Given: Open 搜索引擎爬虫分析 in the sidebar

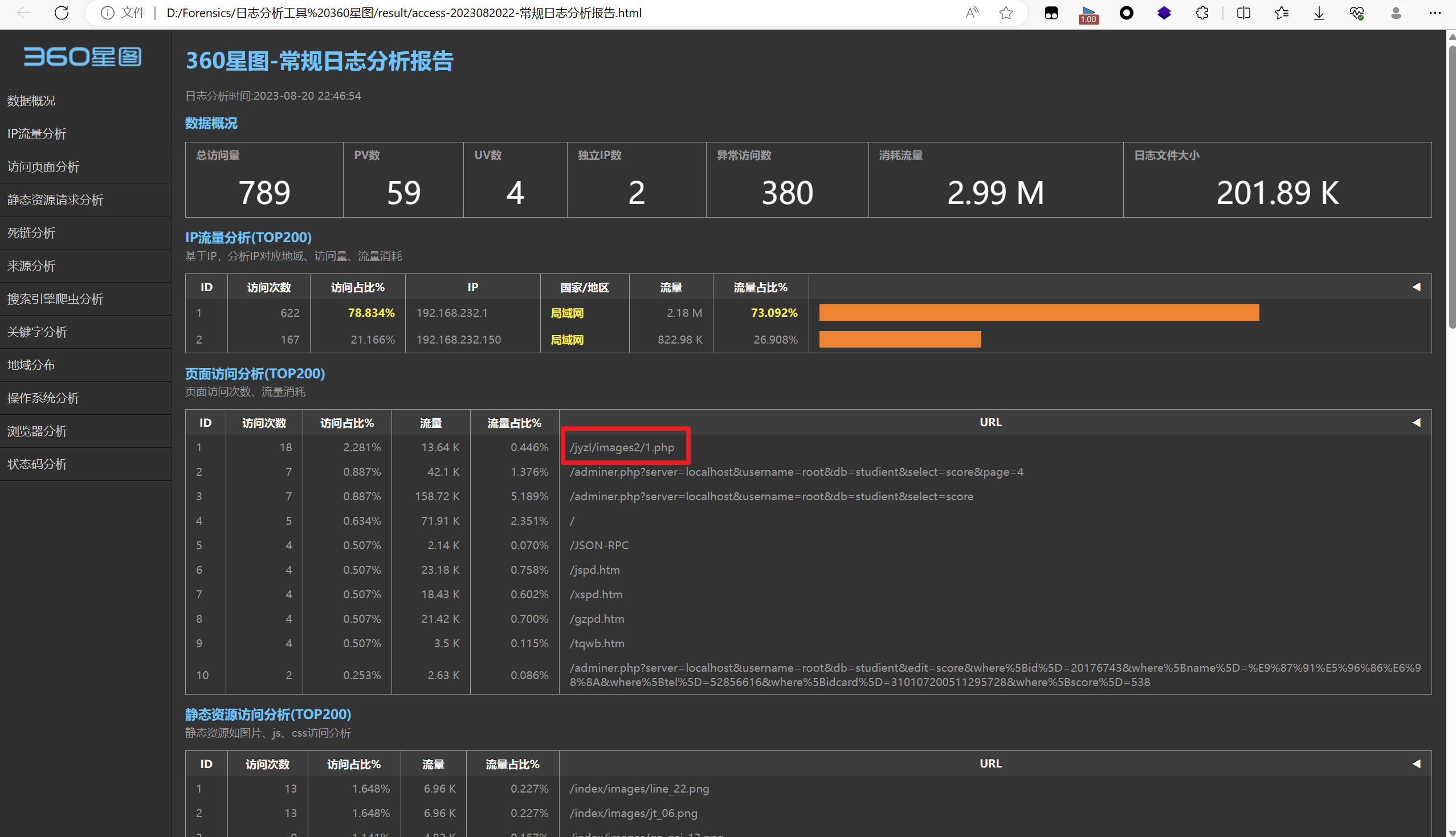Looking at the screenshot, I should [85, 299].
